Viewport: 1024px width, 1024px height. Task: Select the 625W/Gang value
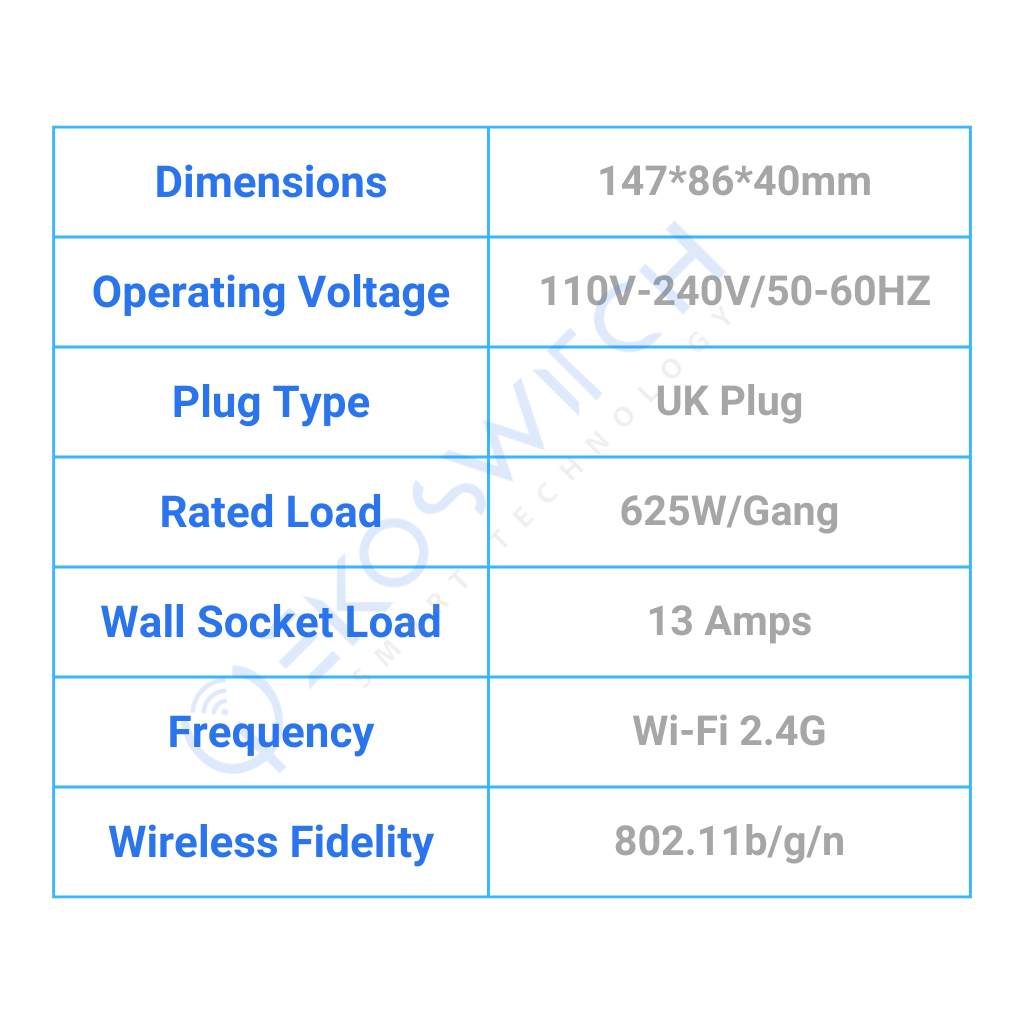pyautogui.click(x=729, y=511)
